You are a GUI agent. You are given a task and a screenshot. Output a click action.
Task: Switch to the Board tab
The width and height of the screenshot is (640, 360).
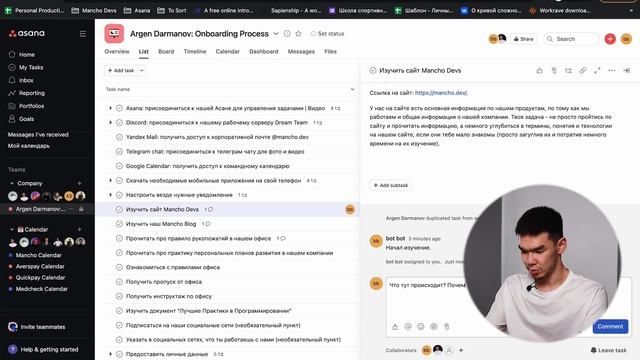click(166, 52)
